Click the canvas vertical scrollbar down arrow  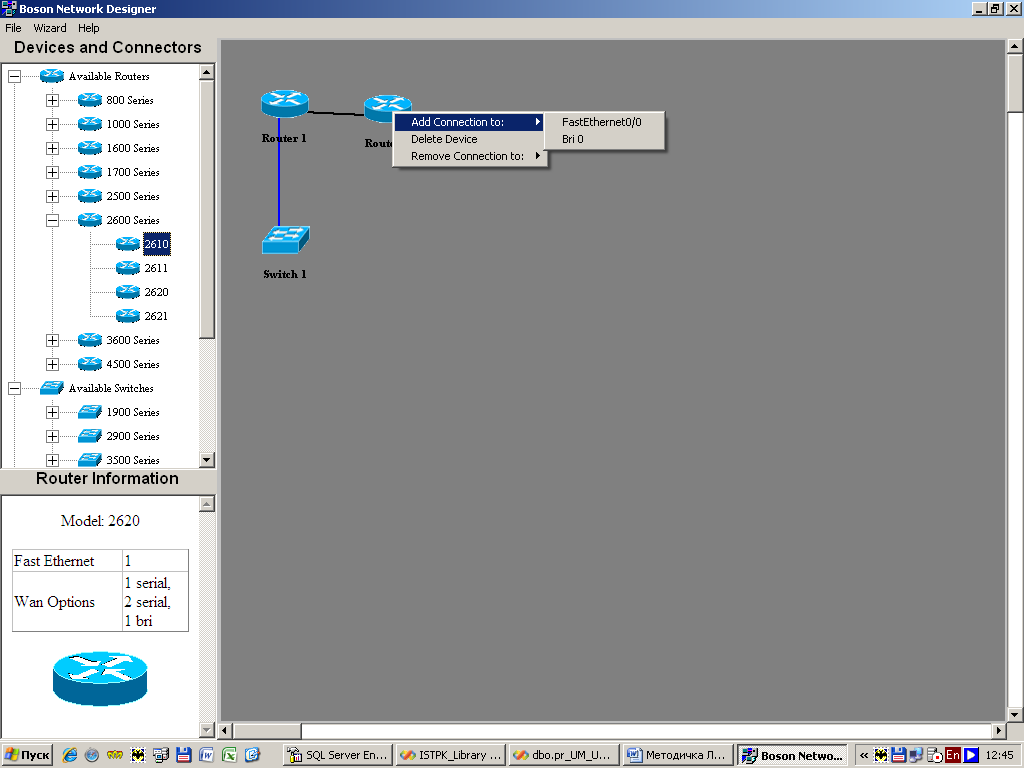(1014, 714)
